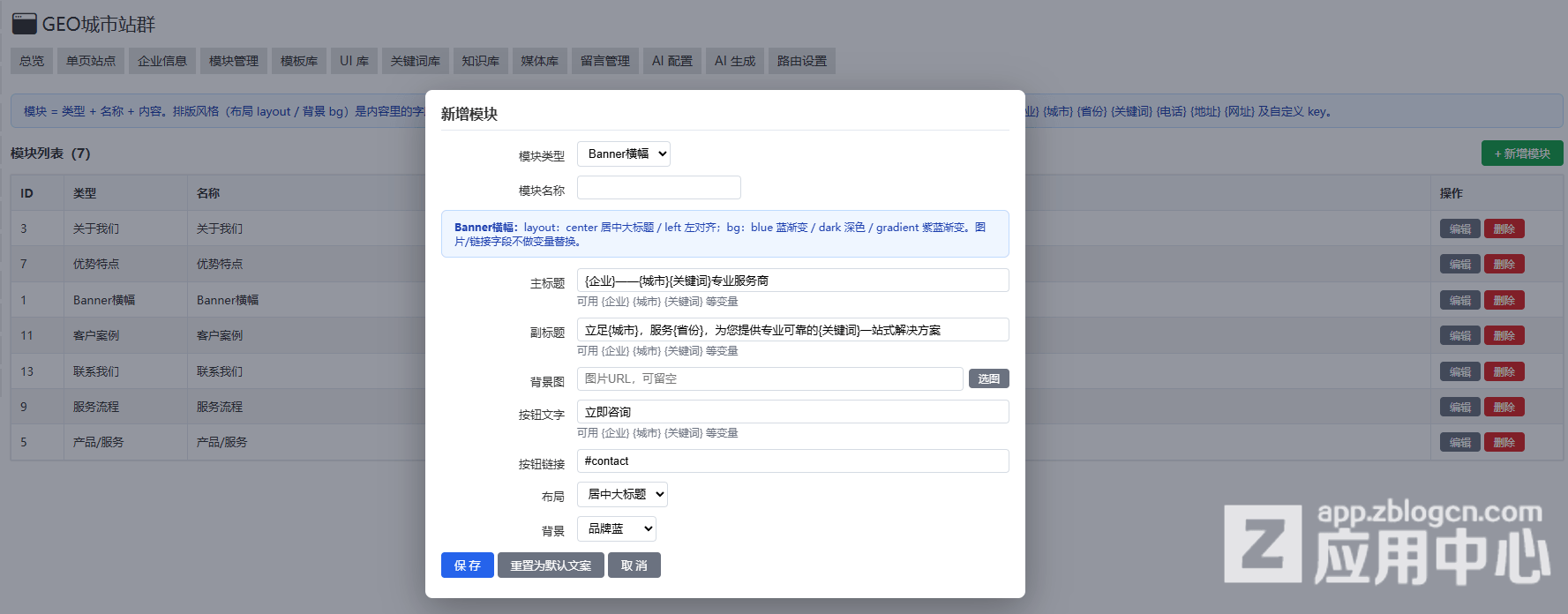
Task: Edit the Banner横幅 module row
Action: (1460, 301)
